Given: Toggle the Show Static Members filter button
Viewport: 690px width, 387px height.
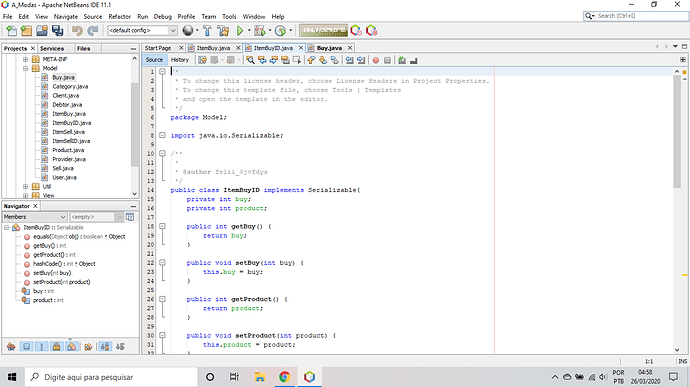Looking at the screenshot, I should tap(41, 346).
